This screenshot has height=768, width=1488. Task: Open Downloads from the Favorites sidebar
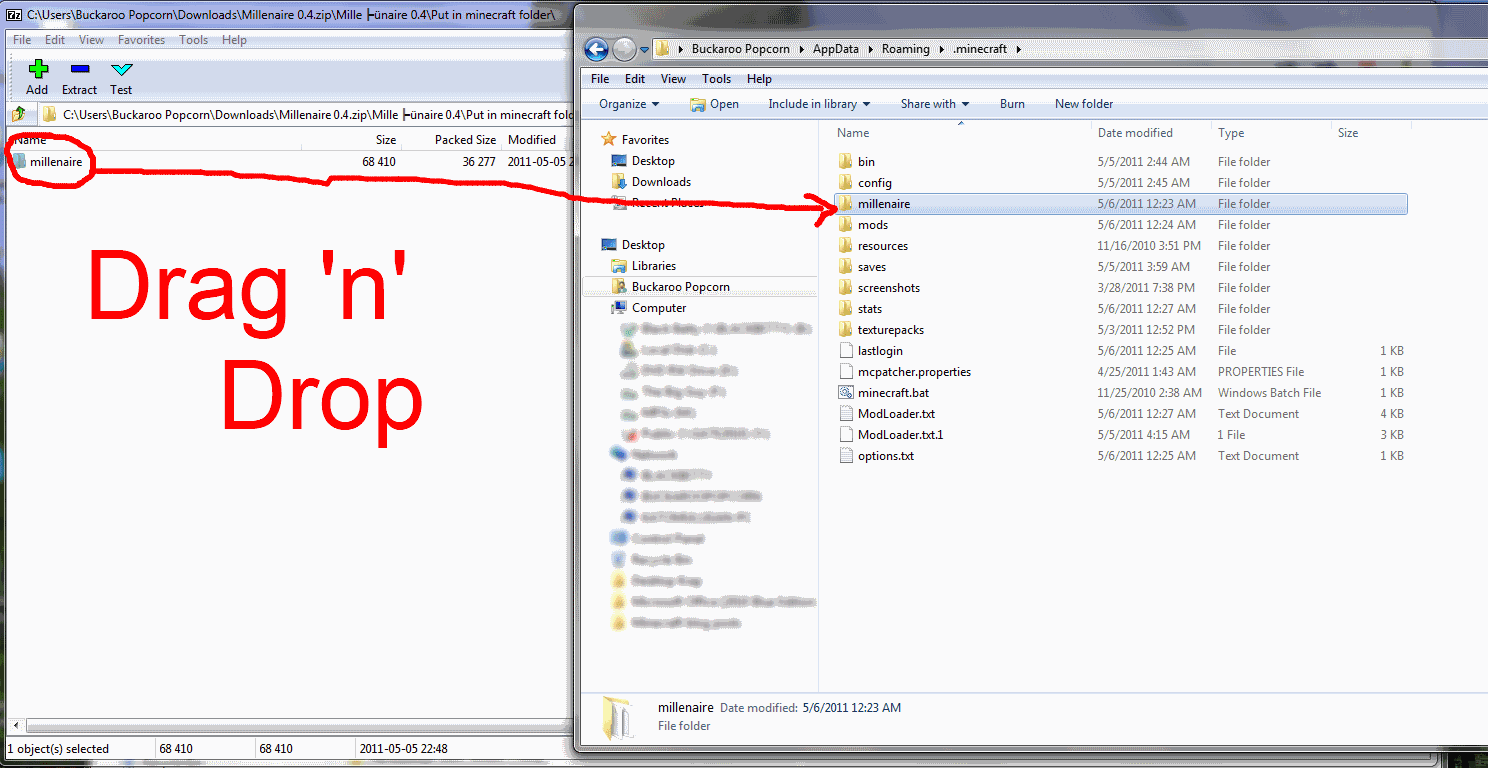(659, 181)
